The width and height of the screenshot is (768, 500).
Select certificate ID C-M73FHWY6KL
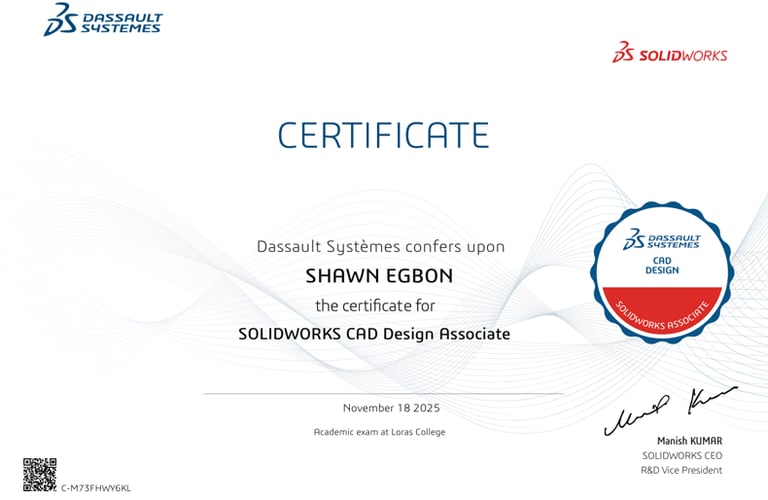coord(96,488)
